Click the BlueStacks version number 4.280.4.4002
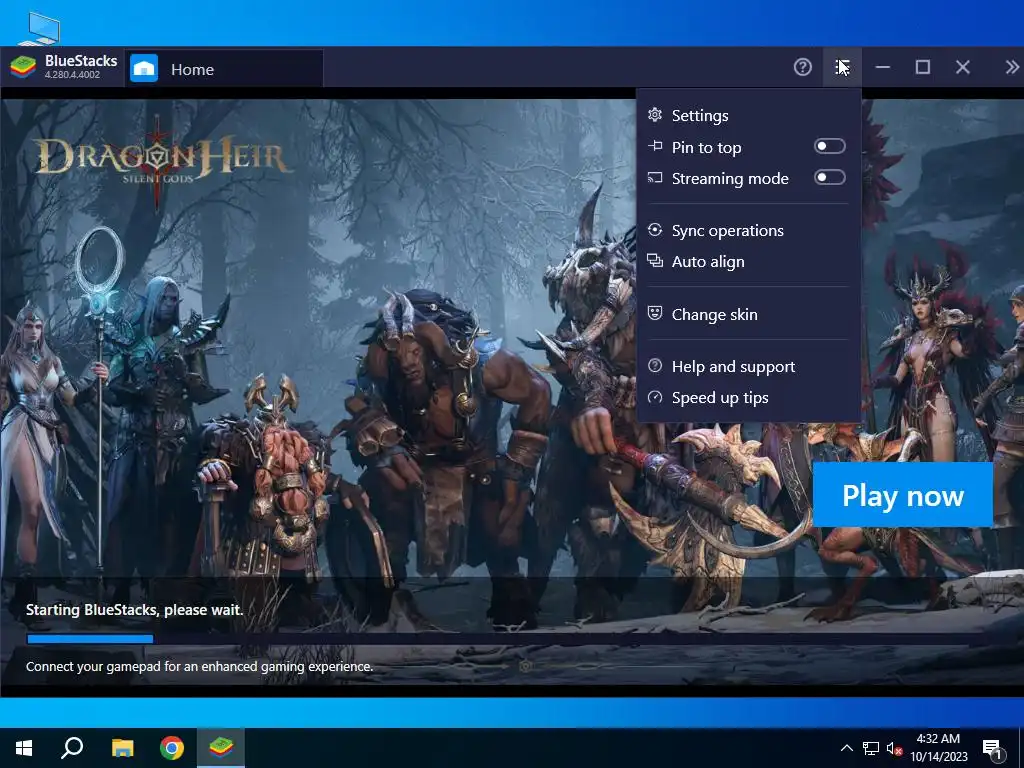 [x=72, y=75]
